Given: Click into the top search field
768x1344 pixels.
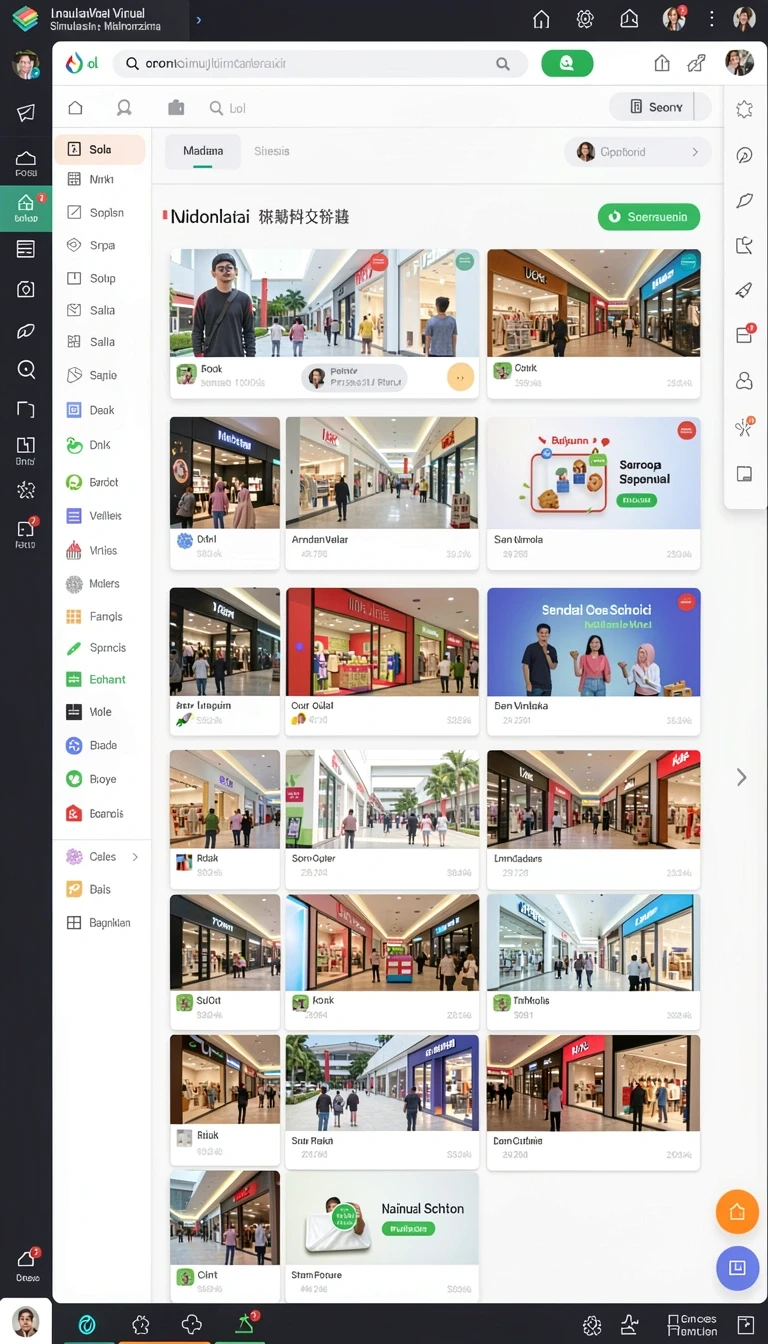Looking at the screenshot, I should [x=320, y=63].
